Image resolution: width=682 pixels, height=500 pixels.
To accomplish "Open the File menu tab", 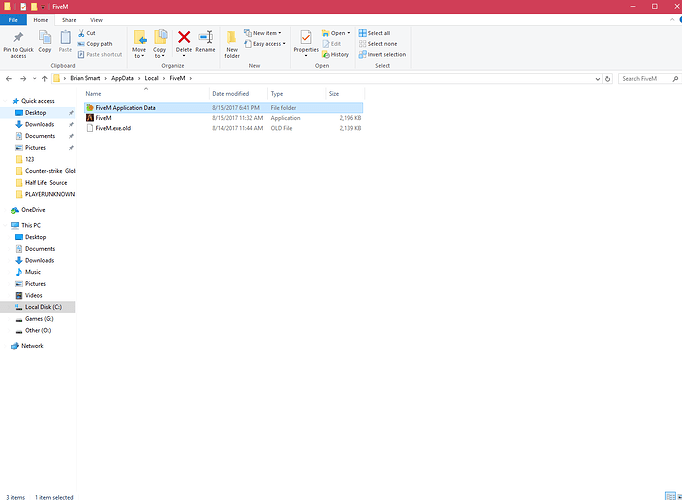I will tap(13, 20).
